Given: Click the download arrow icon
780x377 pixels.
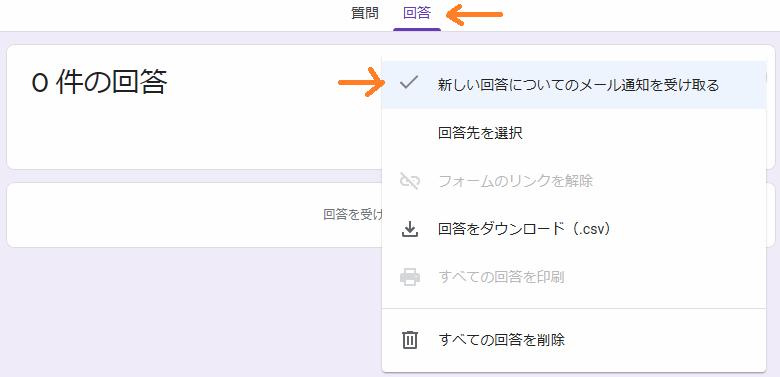Looking at the screenshot, I should [x=410, y=229].
